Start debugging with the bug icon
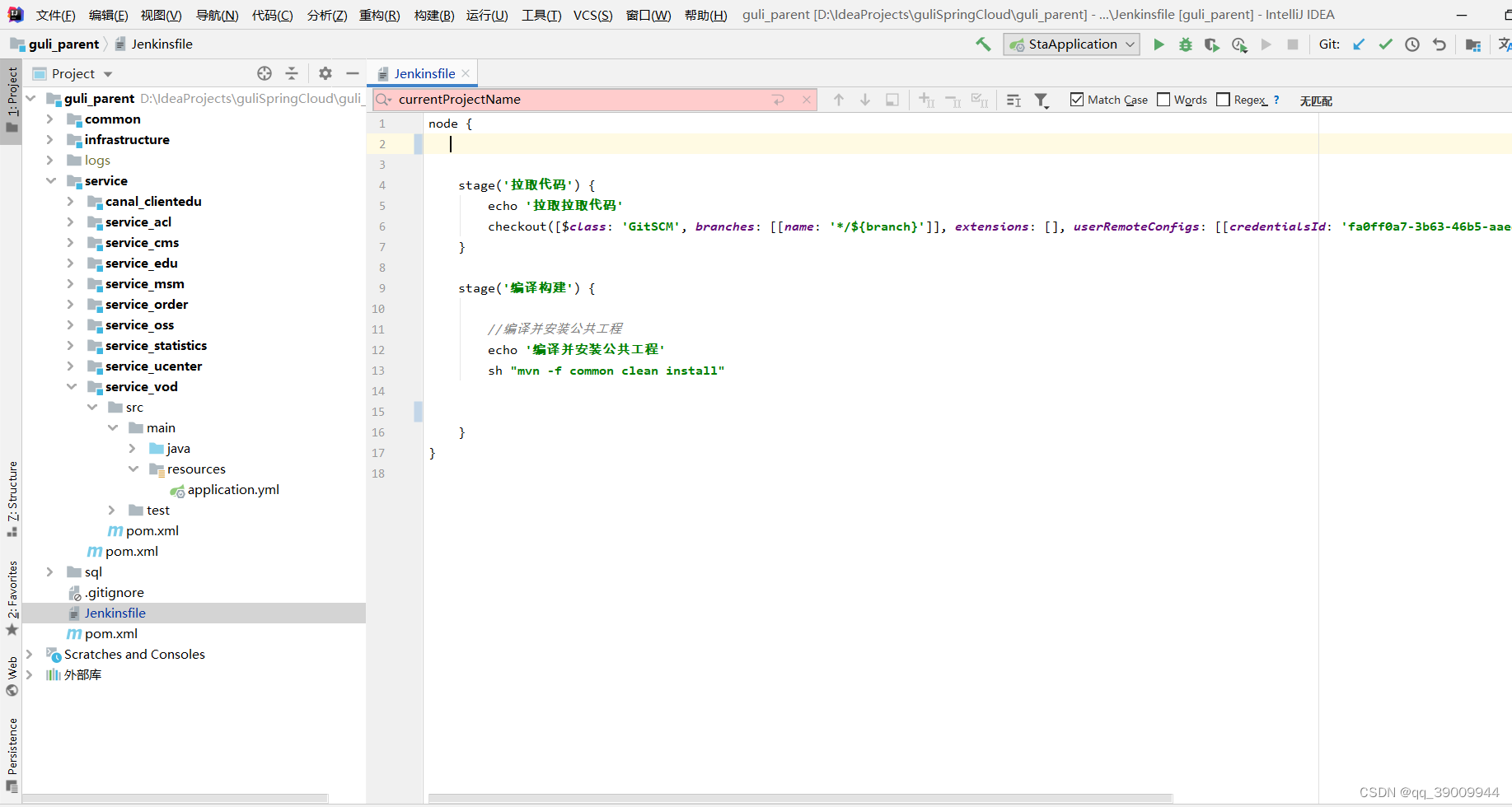Screen dimensions: 1512x807 (x=1186, y=44)
